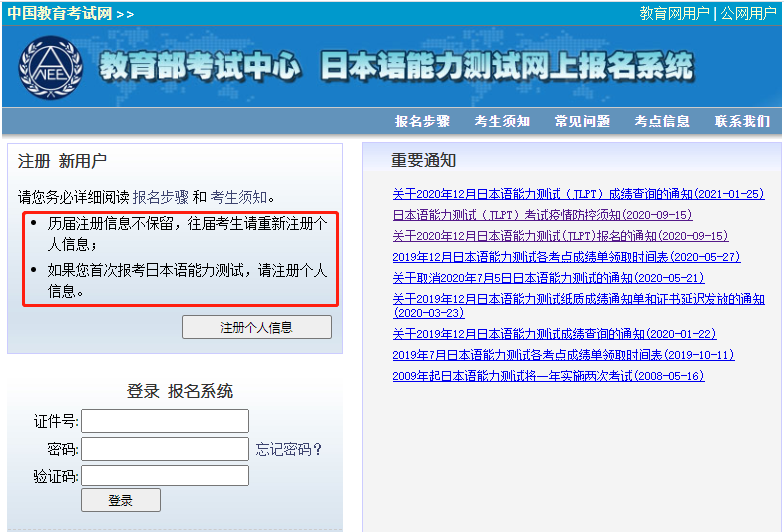
Task: Open the 报名步骤 link in registration text
Action: click(x=160, y=197)
